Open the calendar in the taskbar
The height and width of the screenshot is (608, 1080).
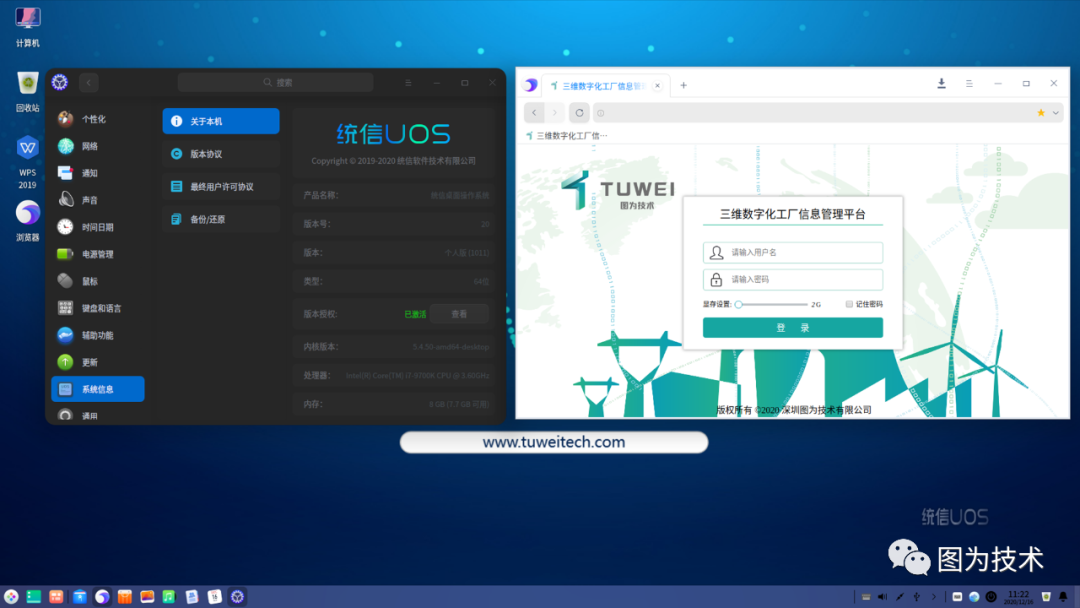(215, 597)
